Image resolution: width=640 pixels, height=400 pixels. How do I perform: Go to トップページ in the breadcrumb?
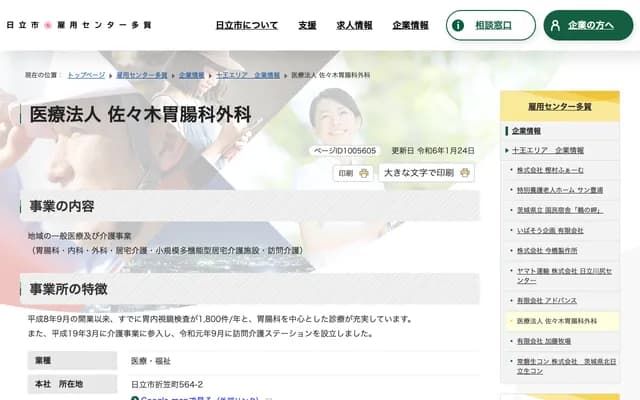tap(86, 75)
